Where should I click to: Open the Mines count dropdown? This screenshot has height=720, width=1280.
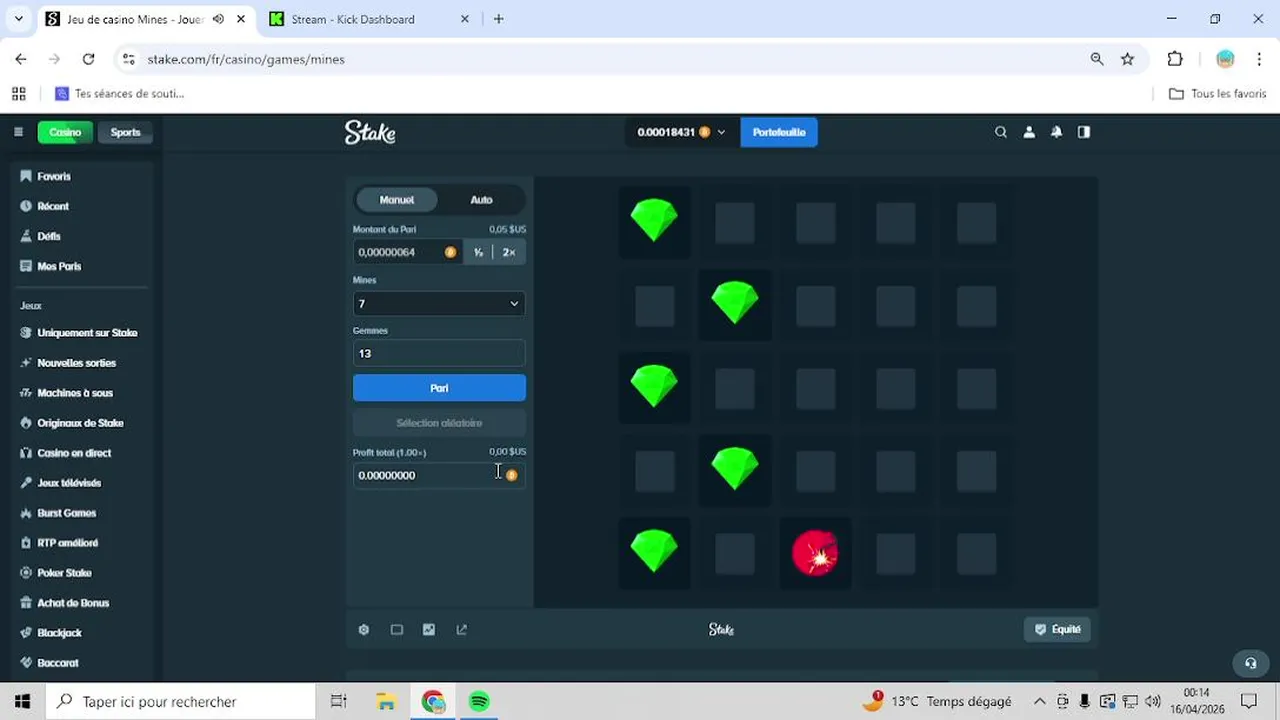click(439, 303)
